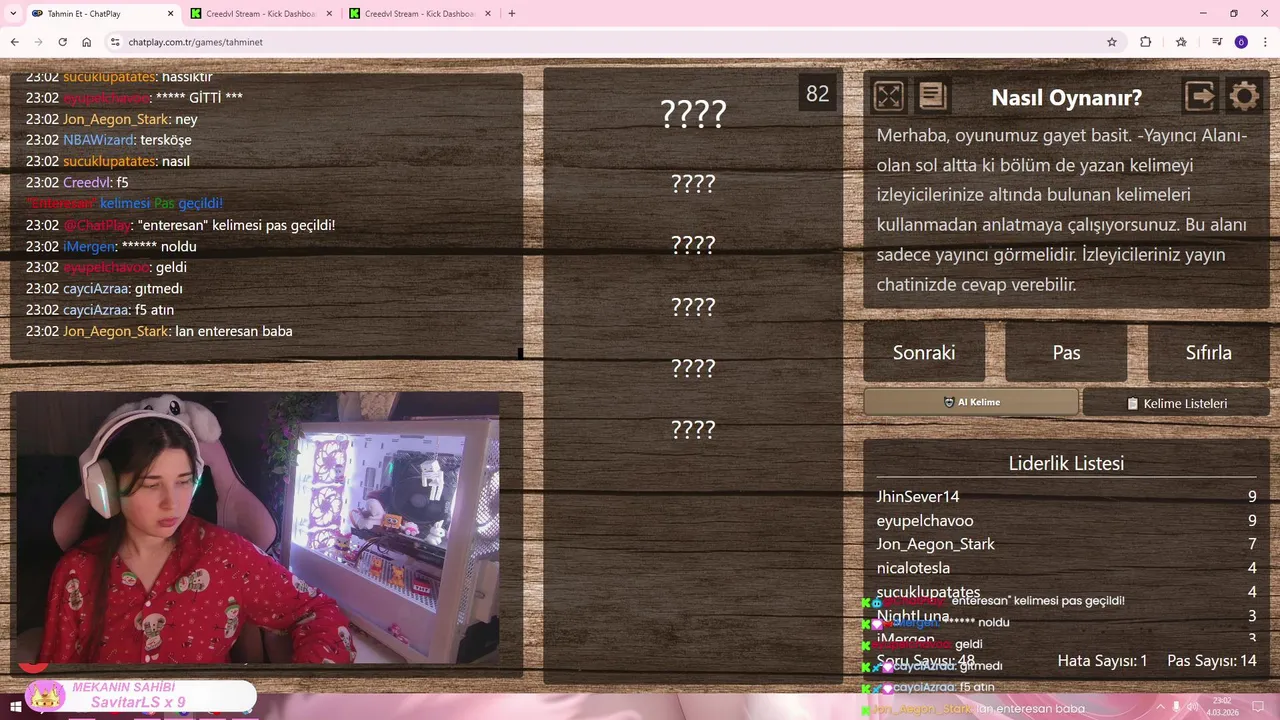Open the tab search dropdown arrow

click(x=13, y=13)
